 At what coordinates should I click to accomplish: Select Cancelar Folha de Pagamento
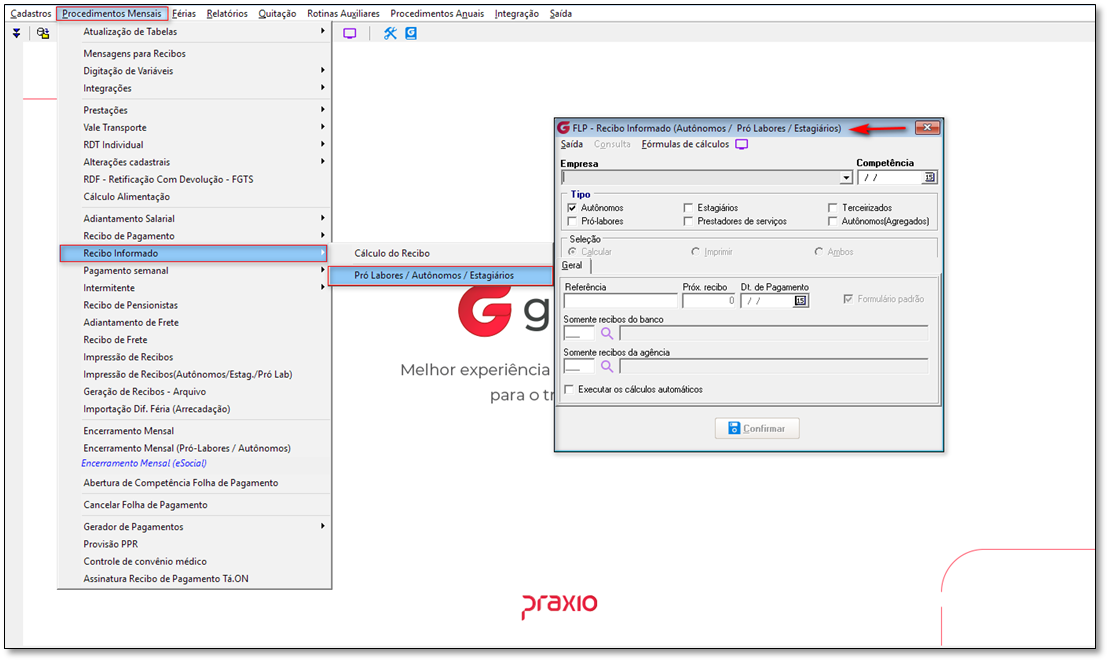tap(145, 505)
